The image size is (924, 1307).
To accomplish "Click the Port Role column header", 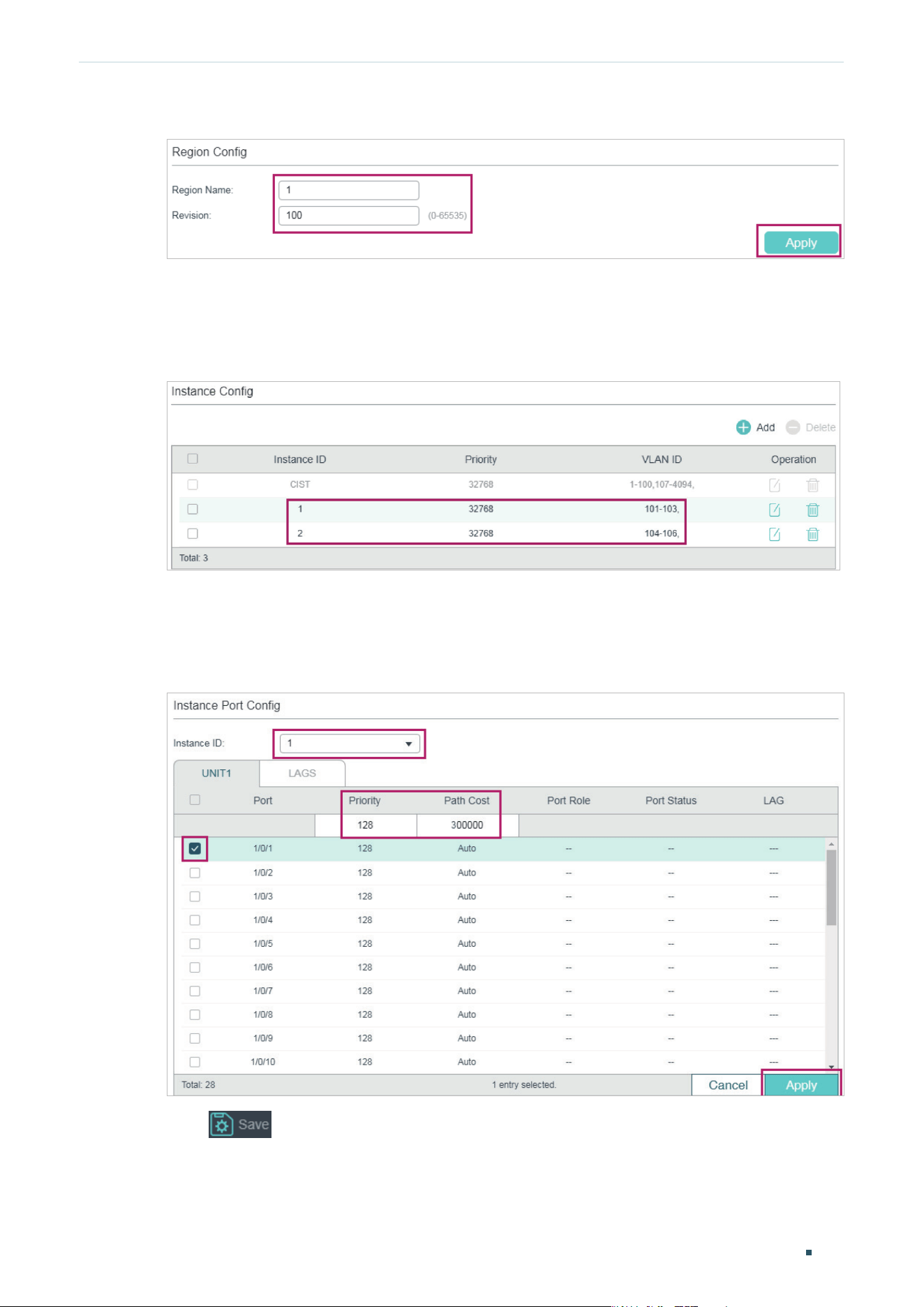I will [x=569, y=801].
